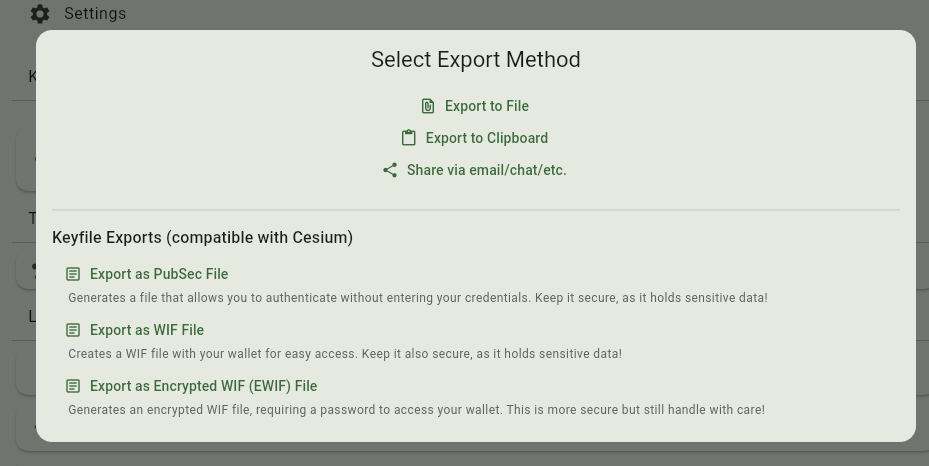This screenshot has height=466, width=929.
Task: Pick Share via email/chat/etc.
Action: pos(486,170)
